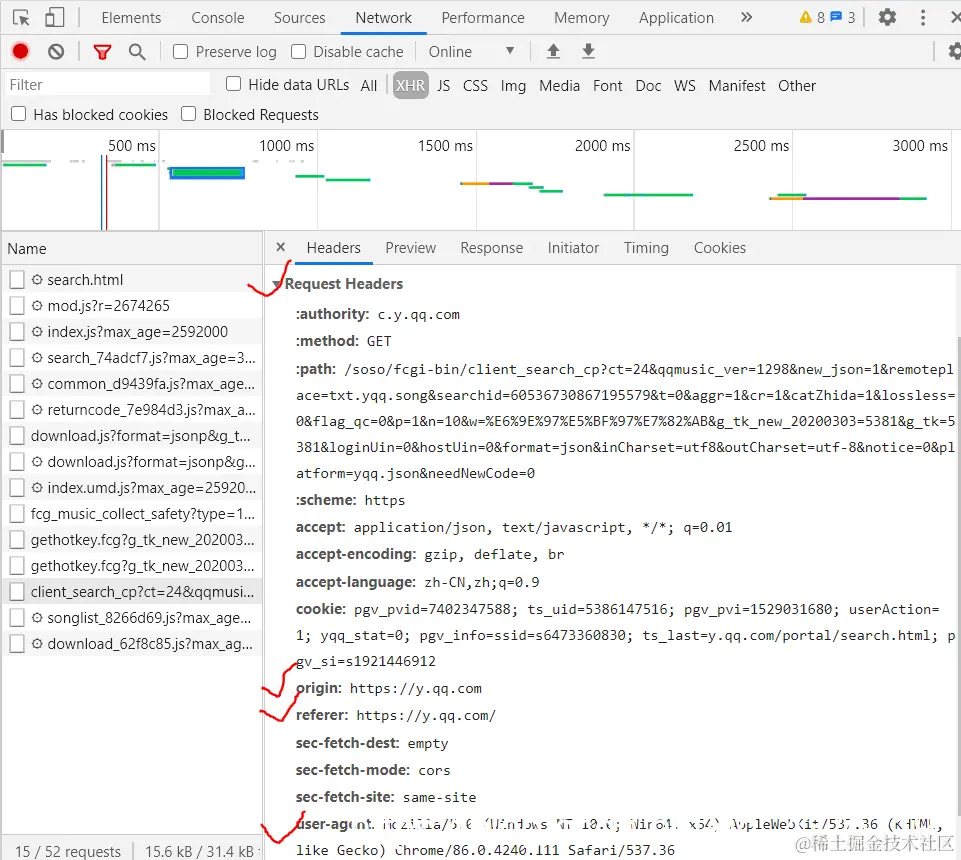961x860 pixels.
Task: Check Has blocked cookies
Action: (x=18, y=114)
